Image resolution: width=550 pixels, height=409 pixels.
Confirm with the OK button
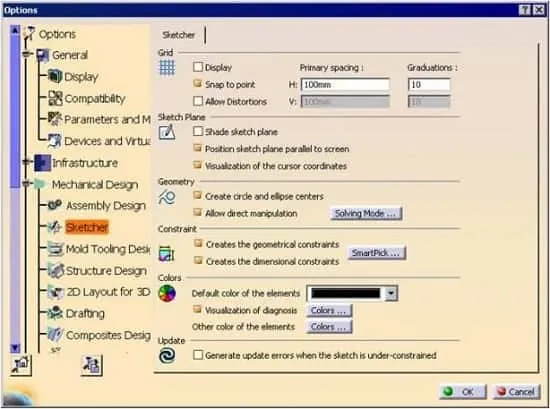(463, 391)
